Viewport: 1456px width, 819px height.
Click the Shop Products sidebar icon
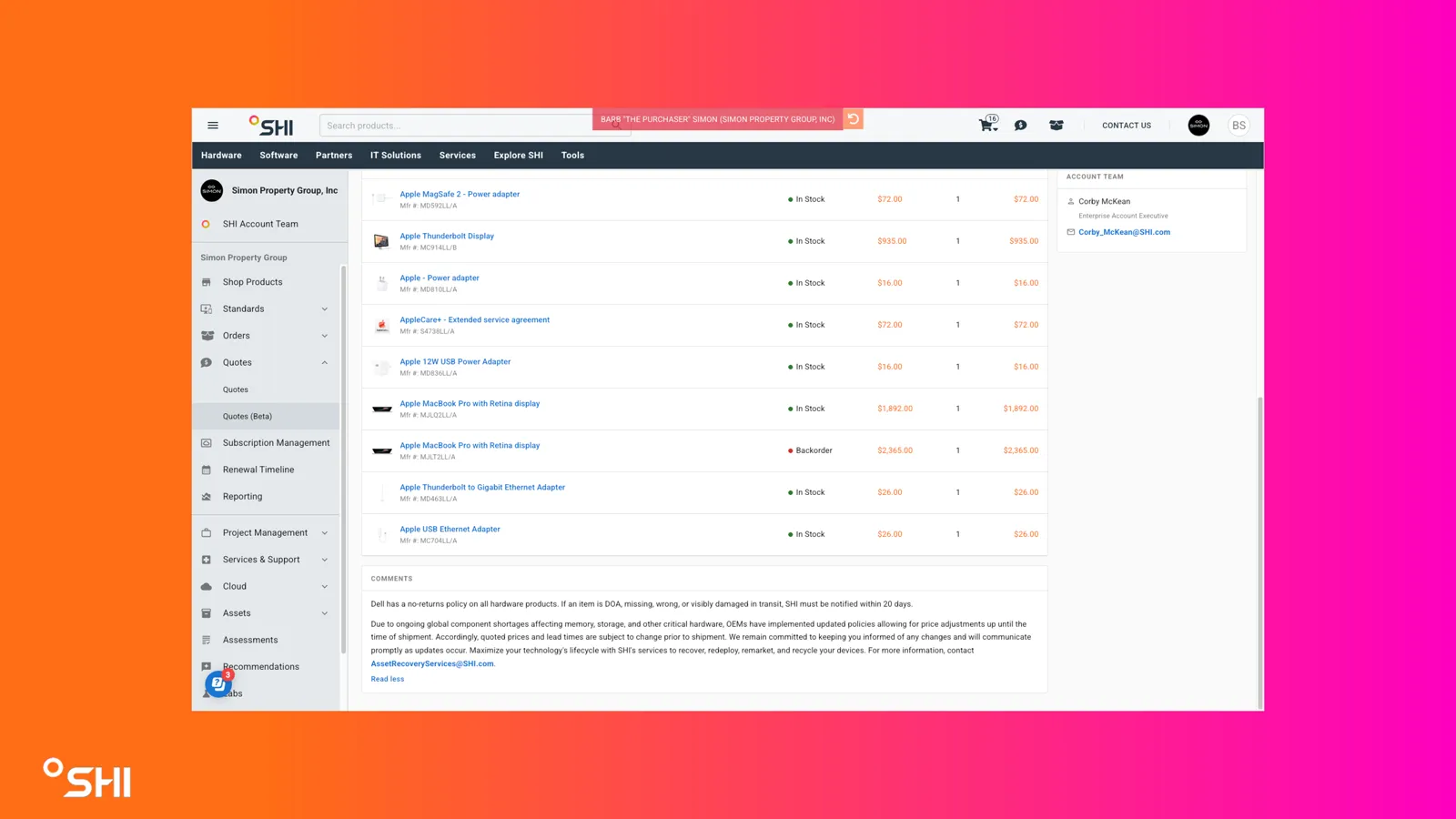207,282
